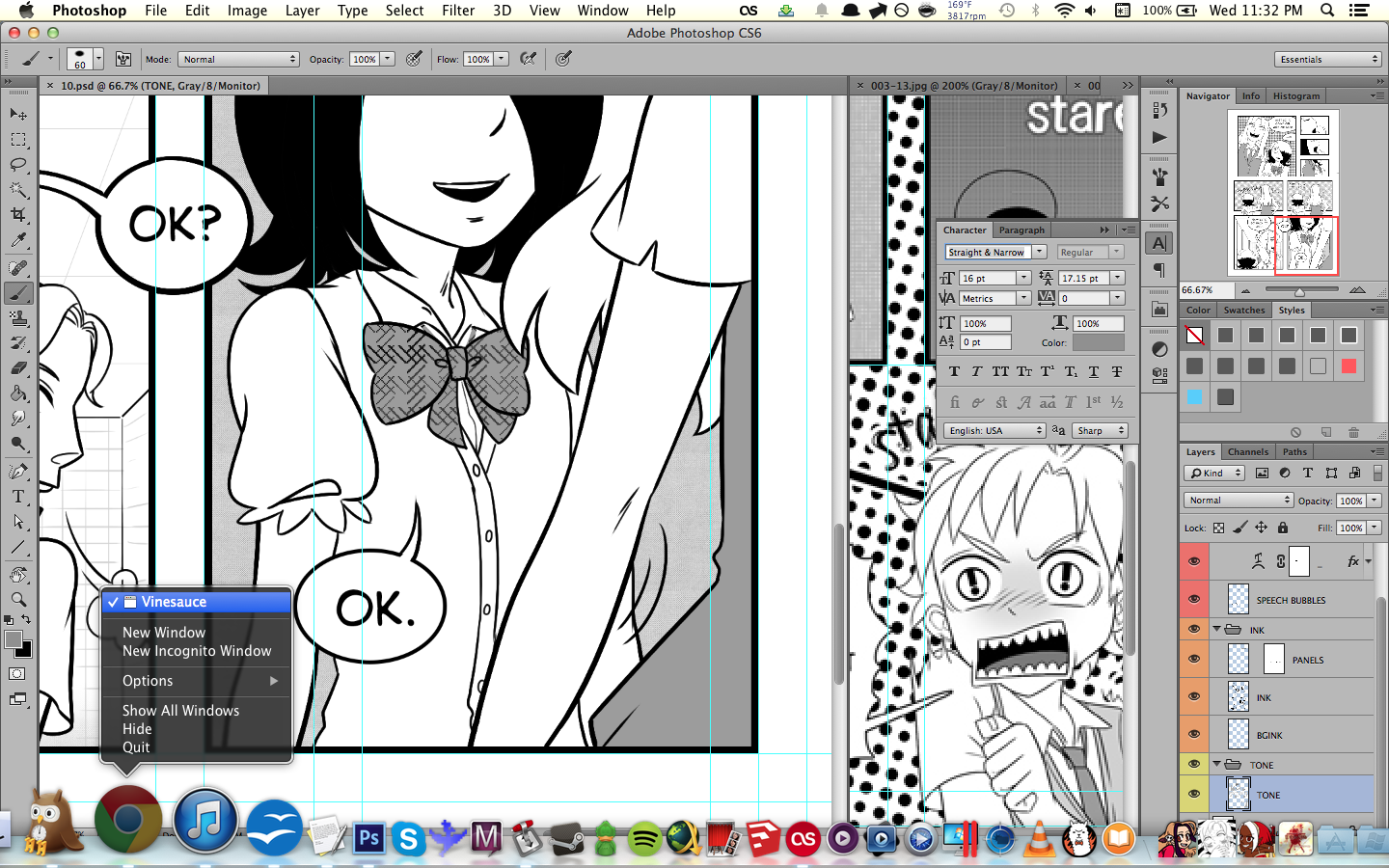Open the Sharp anti-aliasing dropdown
The image size is (1389, 868).
coord(1100,430)
